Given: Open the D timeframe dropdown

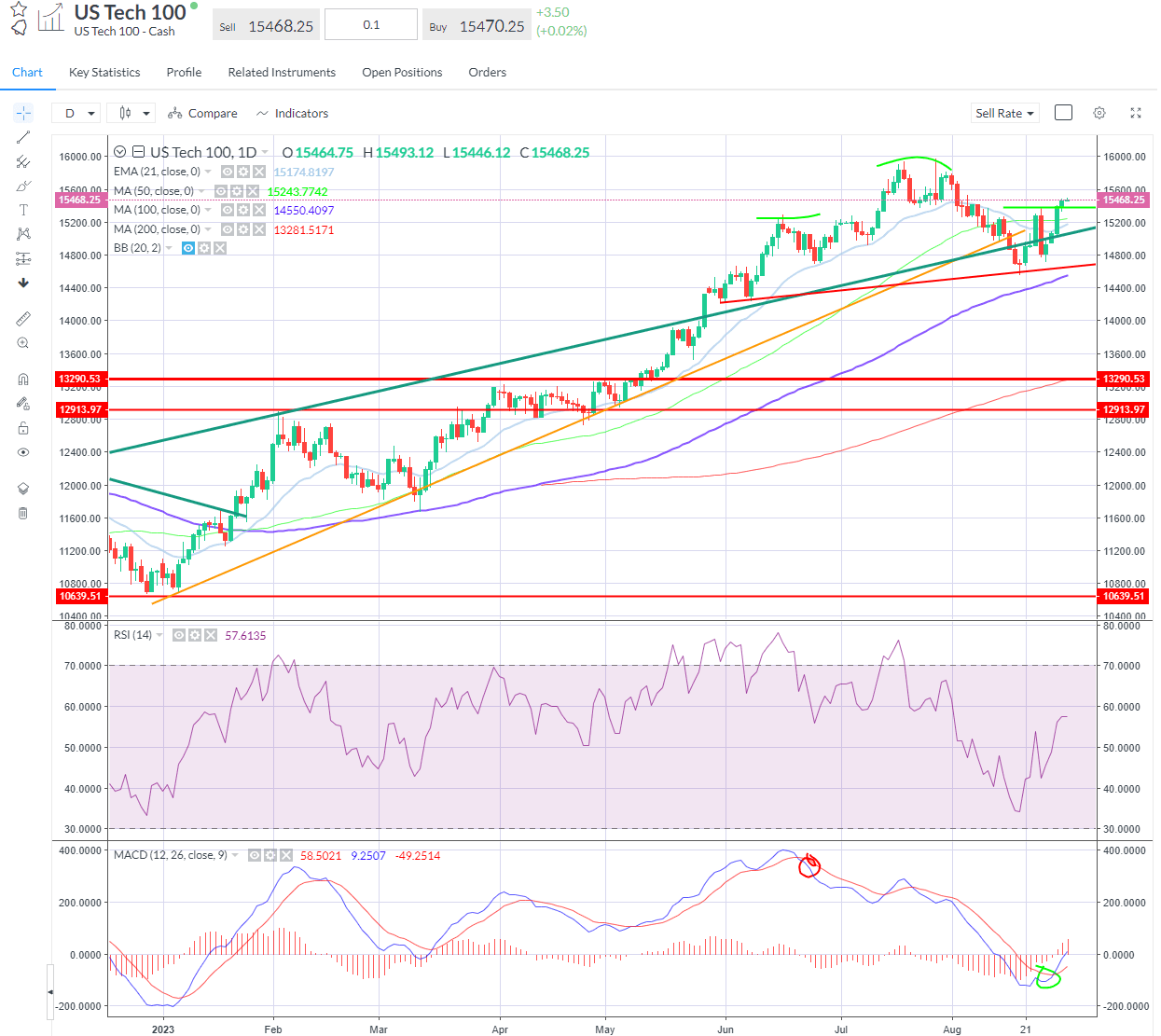Looking at the screenshot, I should [x=77, y=113].
